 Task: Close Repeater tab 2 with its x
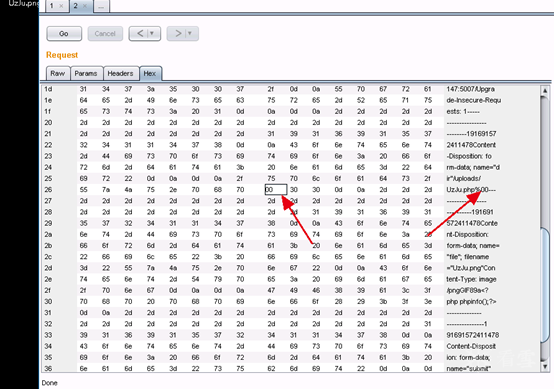[x=84, y=6]
